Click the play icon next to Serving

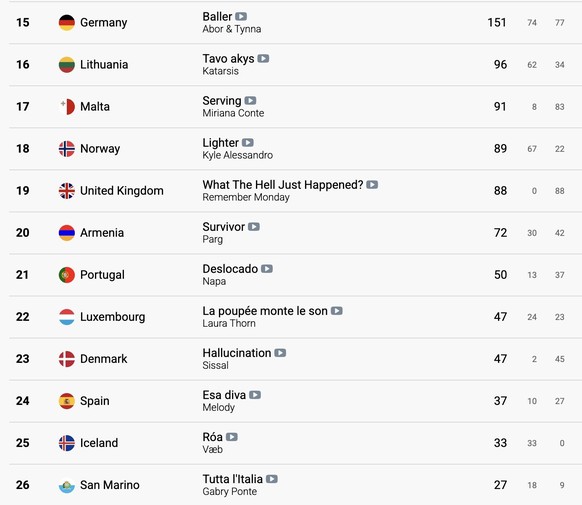pyautogui.click(x=250, y=101)
